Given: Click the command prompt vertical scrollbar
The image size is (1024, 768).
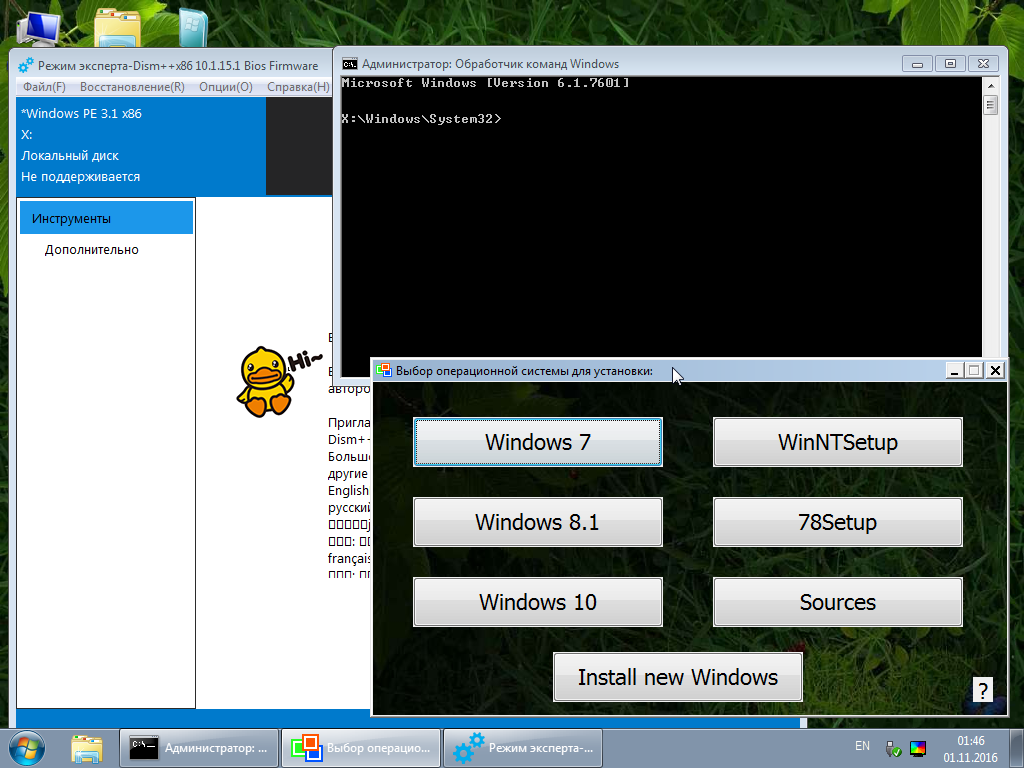Looking at the screenshot, I should tap(991, 200).
